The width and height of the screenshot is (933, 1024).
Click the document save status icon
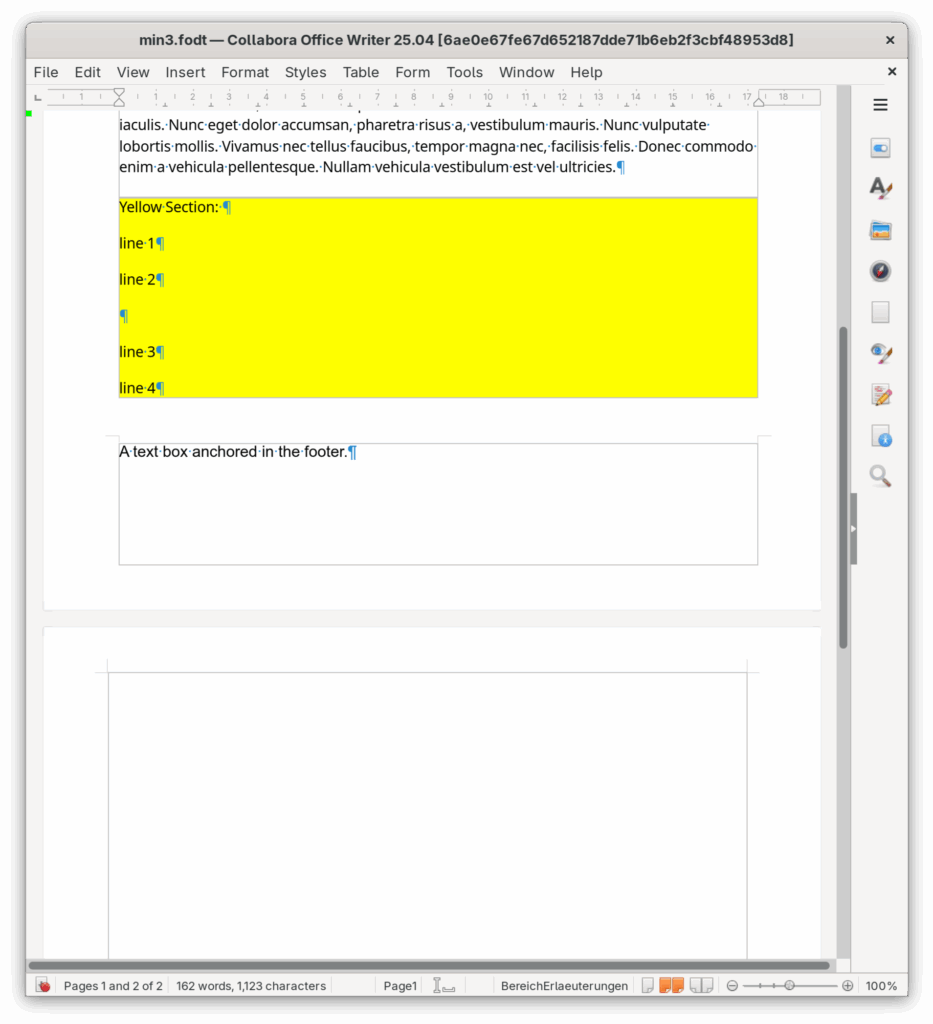click(43, 986)
